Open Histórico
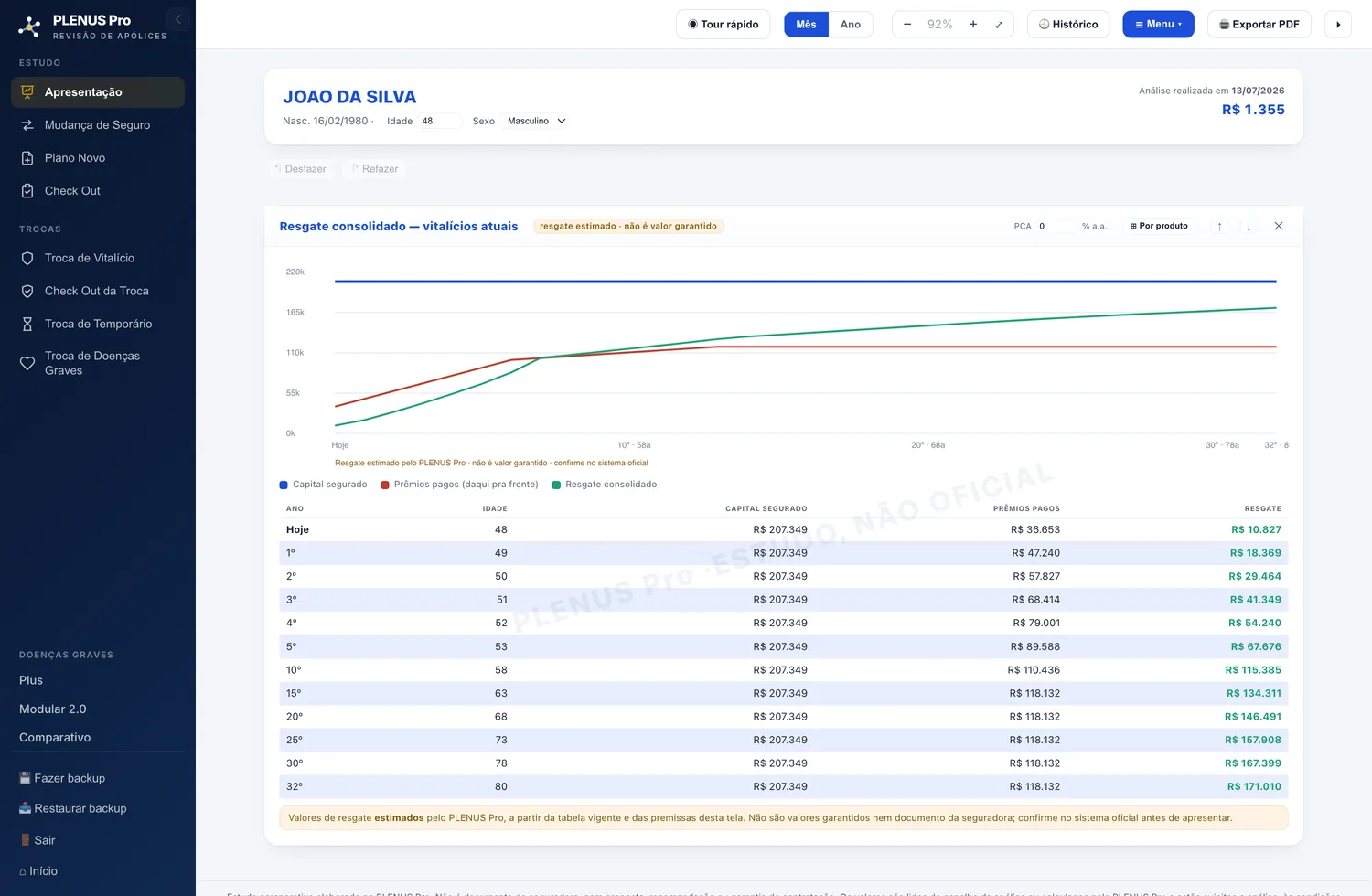The height and width of the screenshot is (896, 1372). (1068, 25)
